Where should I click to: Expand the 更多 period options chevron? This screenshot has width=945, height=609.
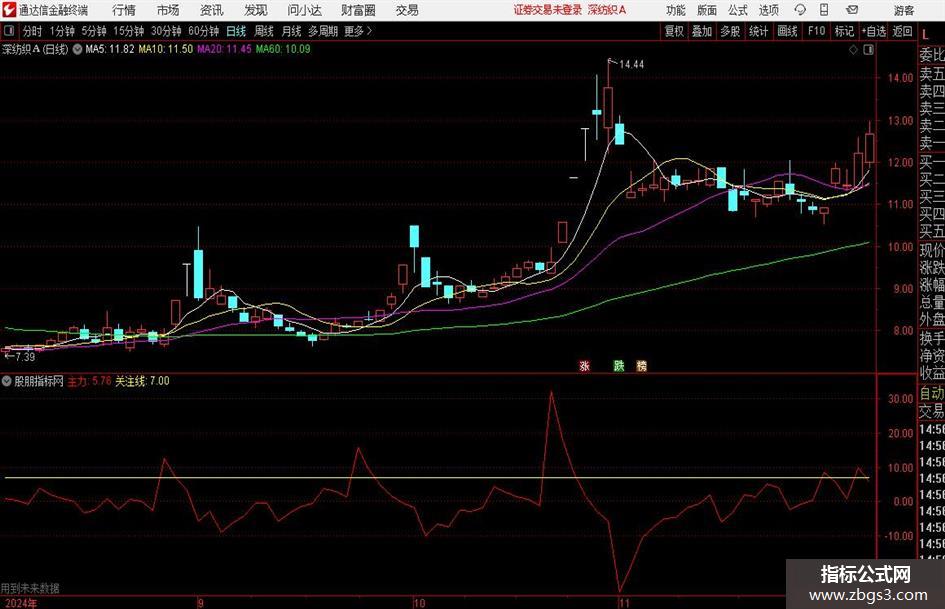(369, 31)
